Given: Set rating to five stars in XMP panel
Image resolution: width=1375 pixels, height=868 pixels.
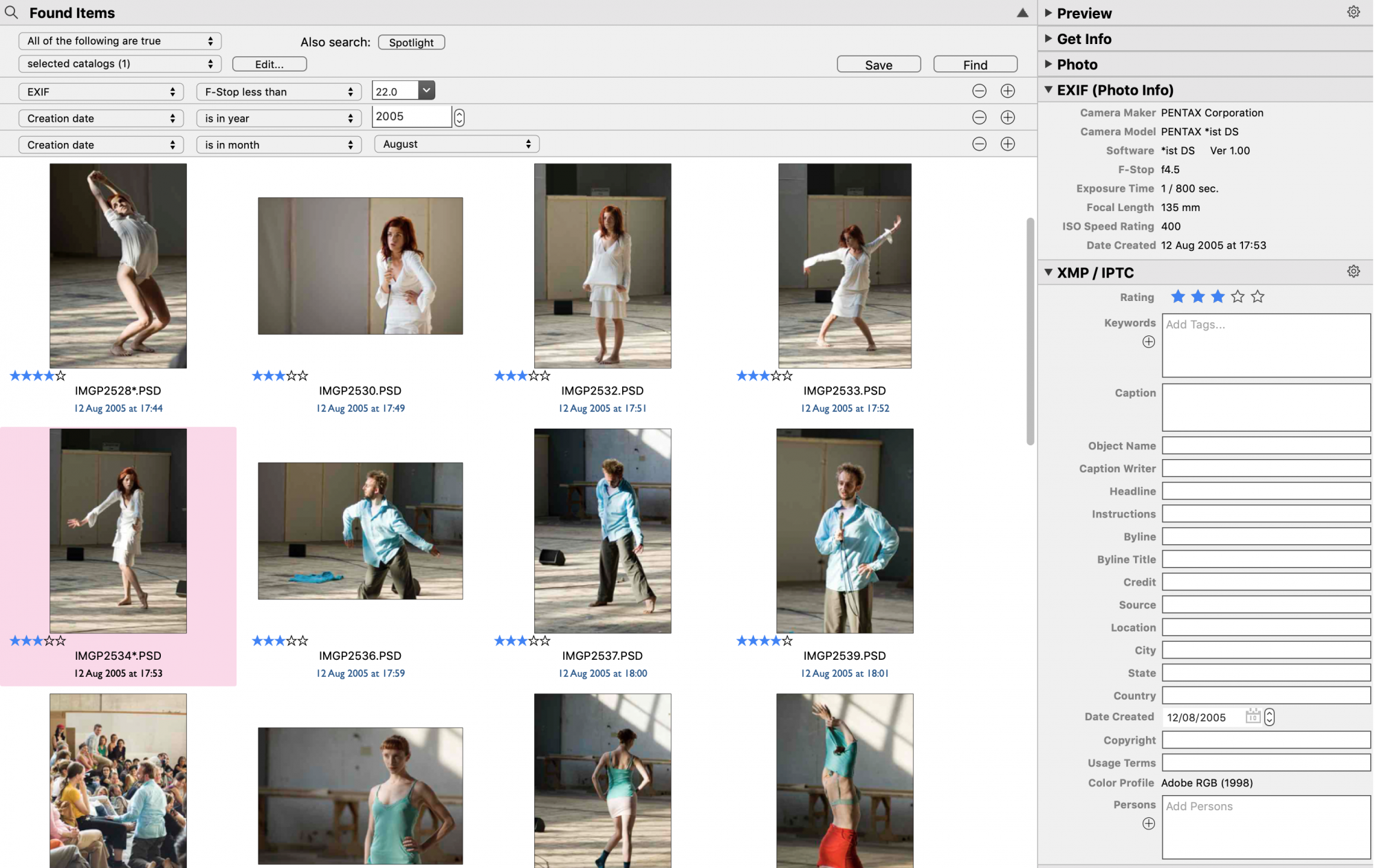Looking at the screenshot, I should click(x=1257, y=296).
